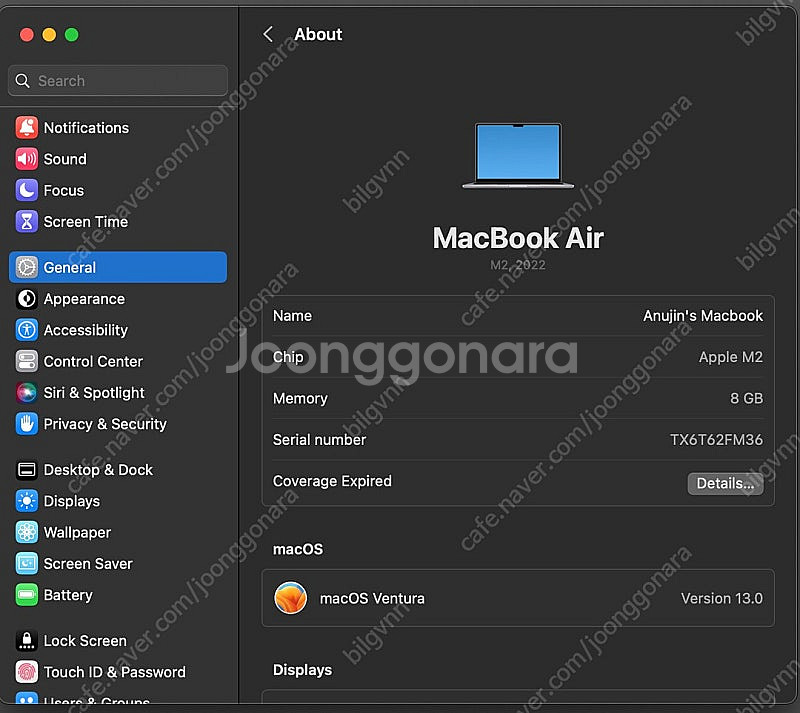Click the "Serial number" row label
The width and height of the screenshot is (800, 713).
pyautogui.click(x=319, y=439)
